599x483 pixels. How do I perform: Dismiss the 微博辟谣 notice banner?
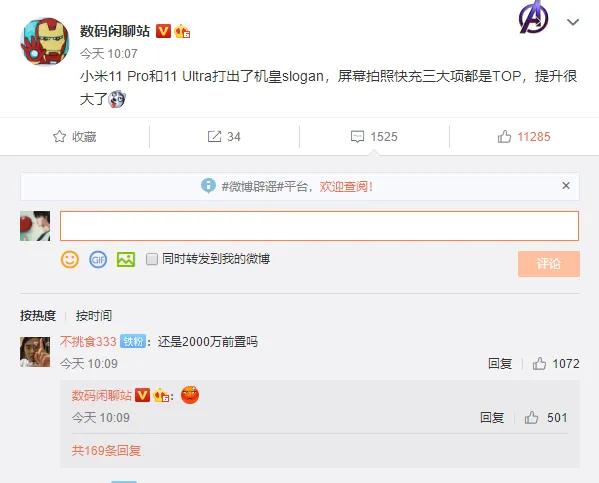click(566, 186)
